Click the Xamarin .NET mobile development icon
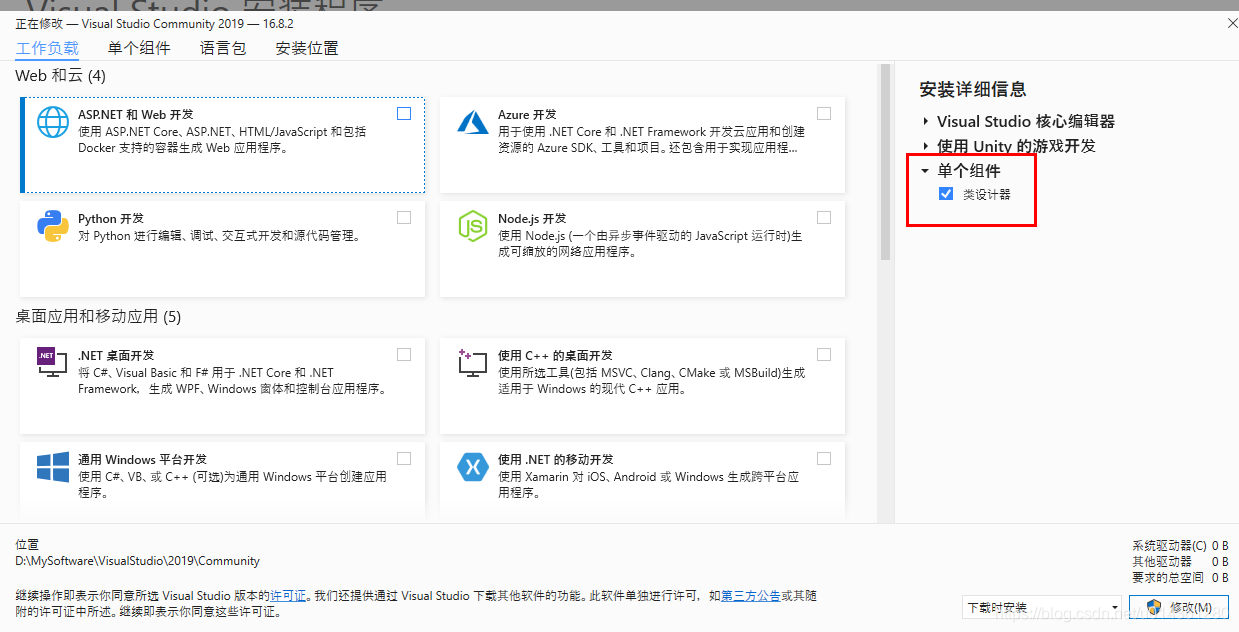Image resolution: width=1239 pixels, height=632 pixels. pyautogui.click(x=472, y=466)
